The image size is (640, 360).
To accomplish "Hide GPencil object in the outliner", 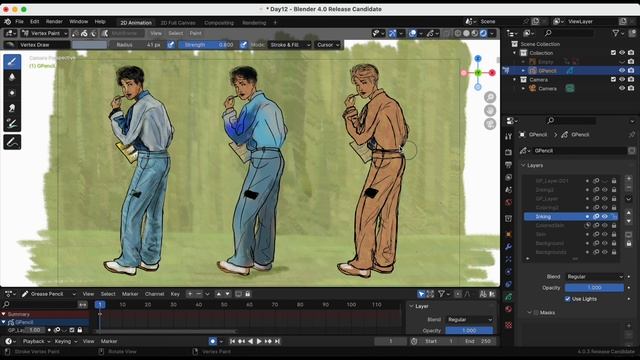I will coord(622,71).
